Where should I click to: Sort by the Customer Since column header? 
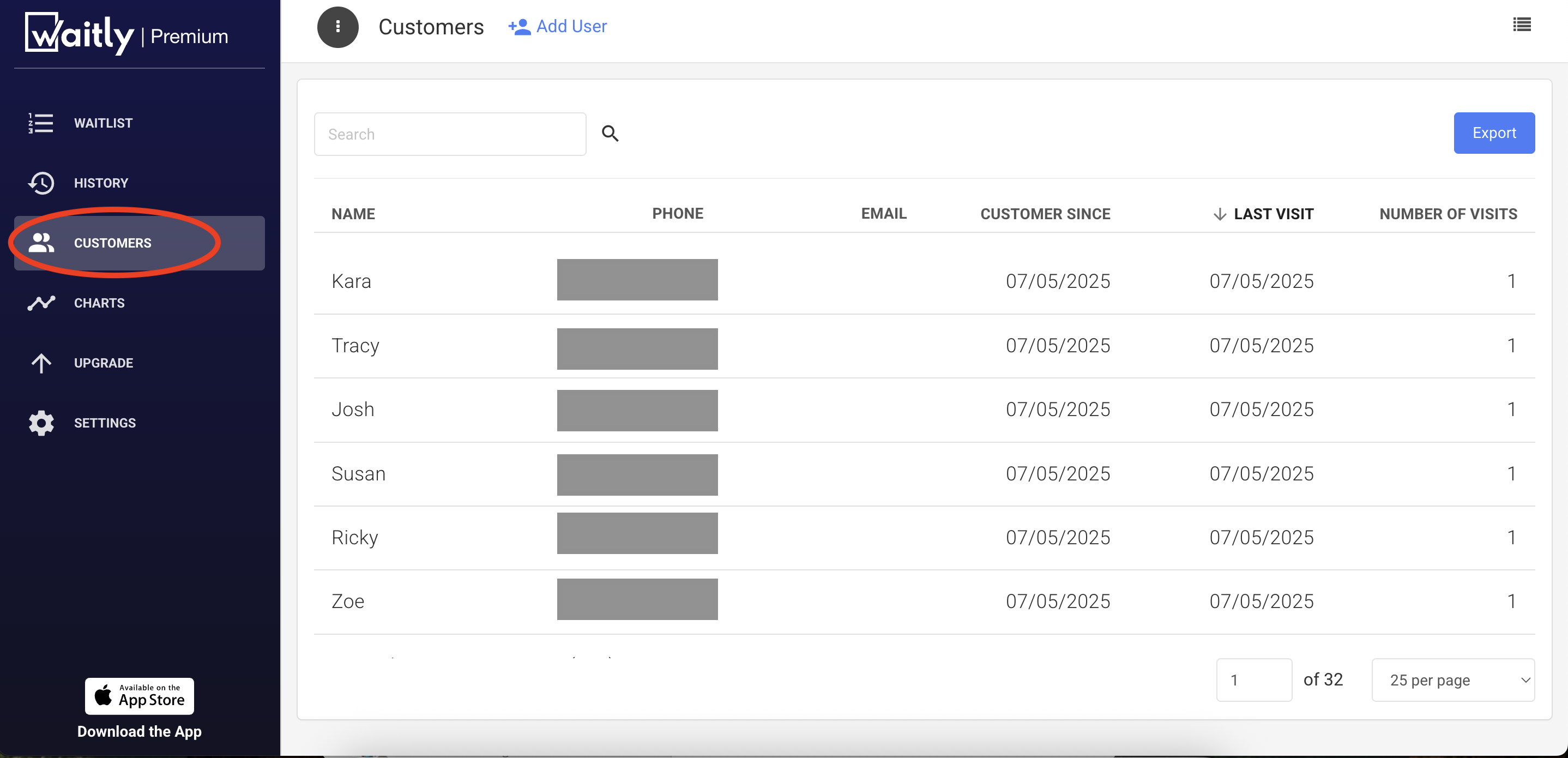[1045, 214]
